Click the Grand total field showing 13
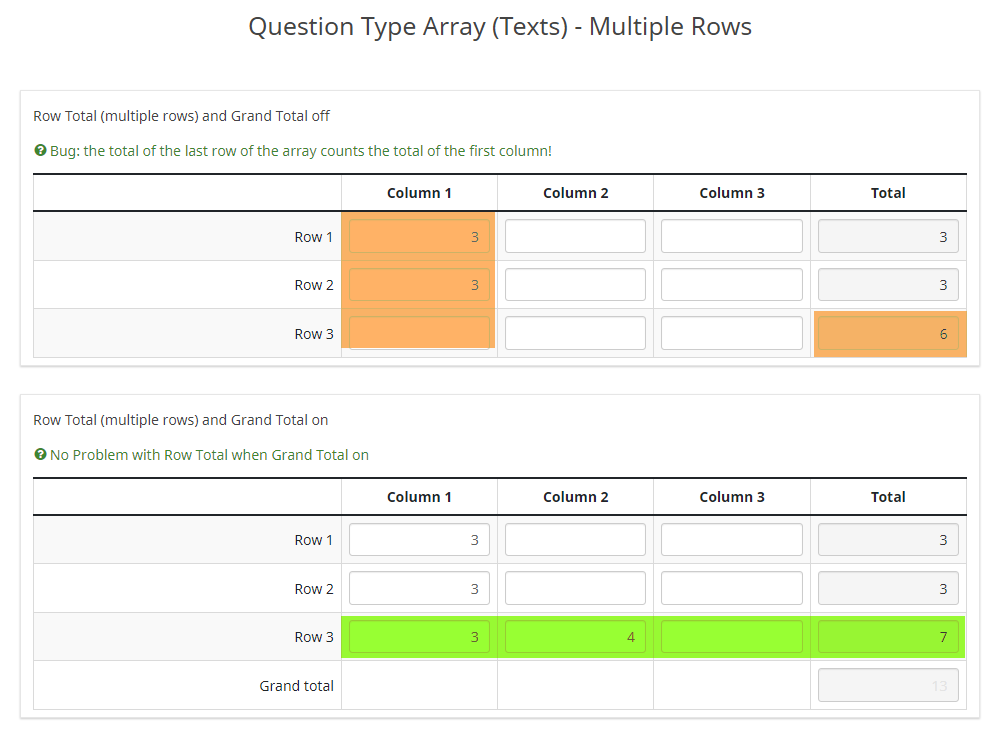The width and height of the screenshot is (1004, 742). click(x=888, y=686)
